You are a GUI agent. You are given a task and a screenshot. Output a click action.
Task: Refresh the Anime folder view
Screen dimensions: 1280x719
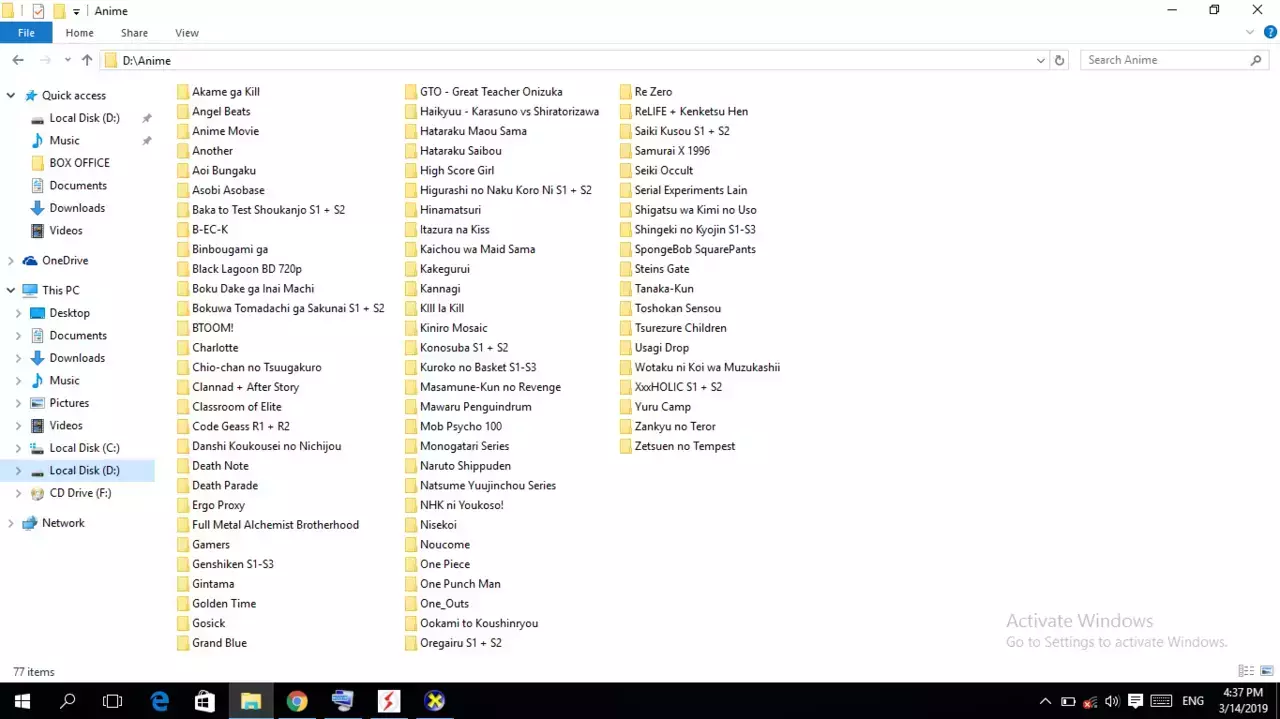click(1060, 60)
